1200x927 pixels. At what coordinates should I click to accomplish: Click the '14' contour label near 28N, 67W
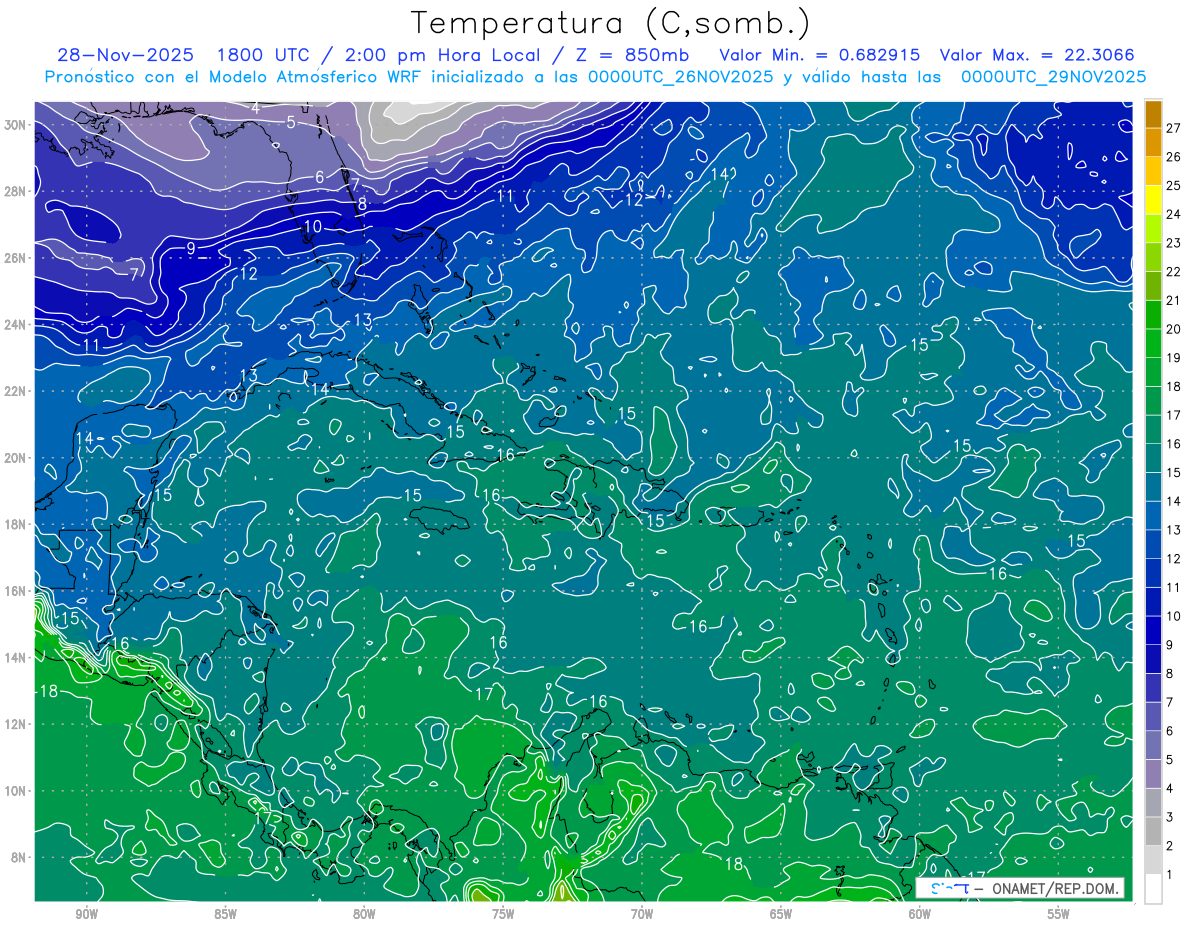click(721, 174)
